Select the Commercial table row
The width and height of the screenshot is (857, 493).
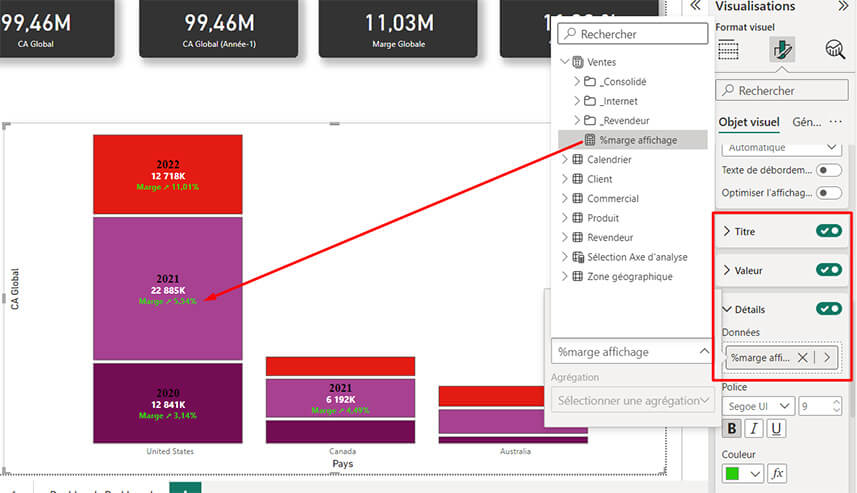632,198
